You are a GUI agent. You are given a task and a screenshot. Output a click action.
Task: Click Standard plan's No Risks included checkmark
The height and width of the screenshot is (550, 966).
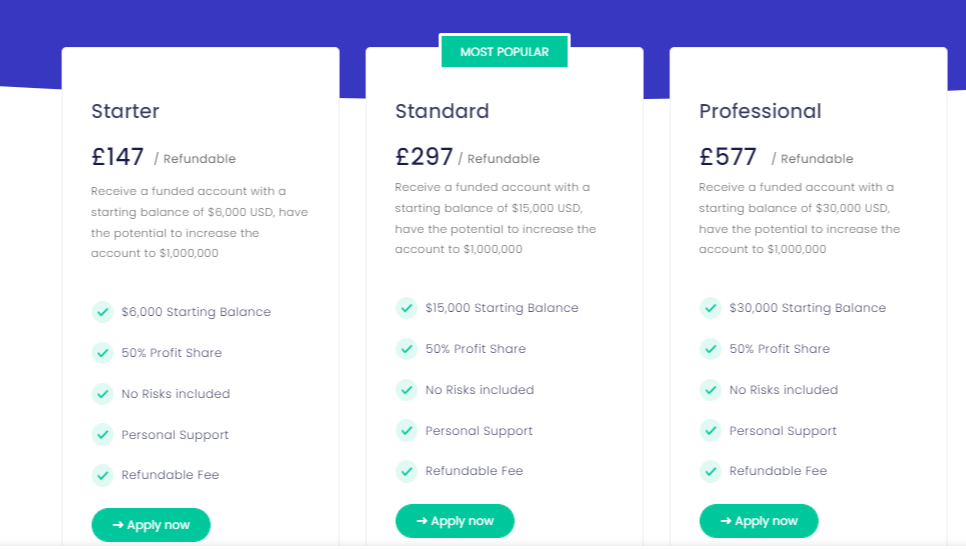407,390
